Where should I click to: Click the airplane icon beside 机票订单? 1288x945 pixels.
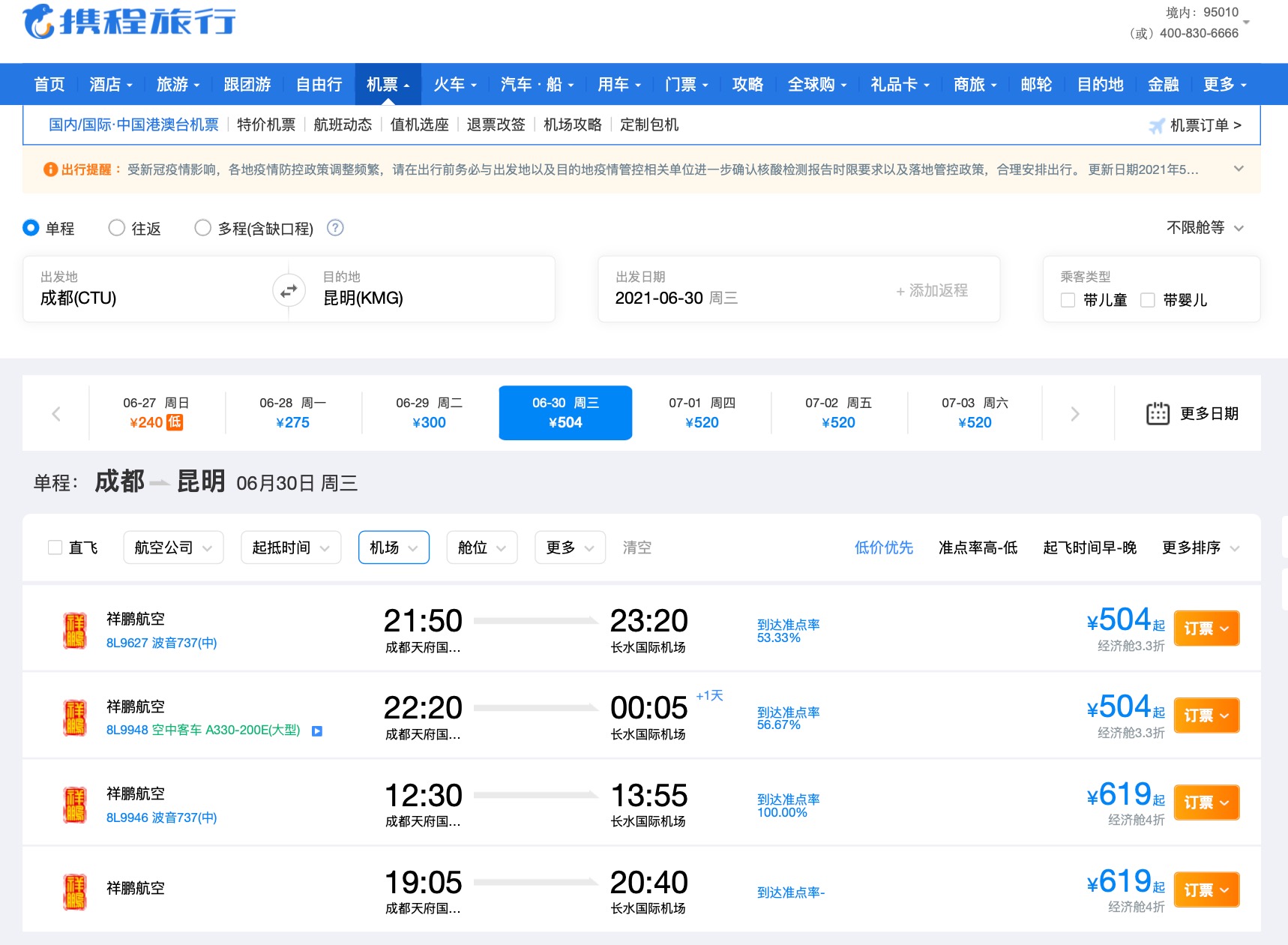pyautogui.click(x=1157, y=125)
